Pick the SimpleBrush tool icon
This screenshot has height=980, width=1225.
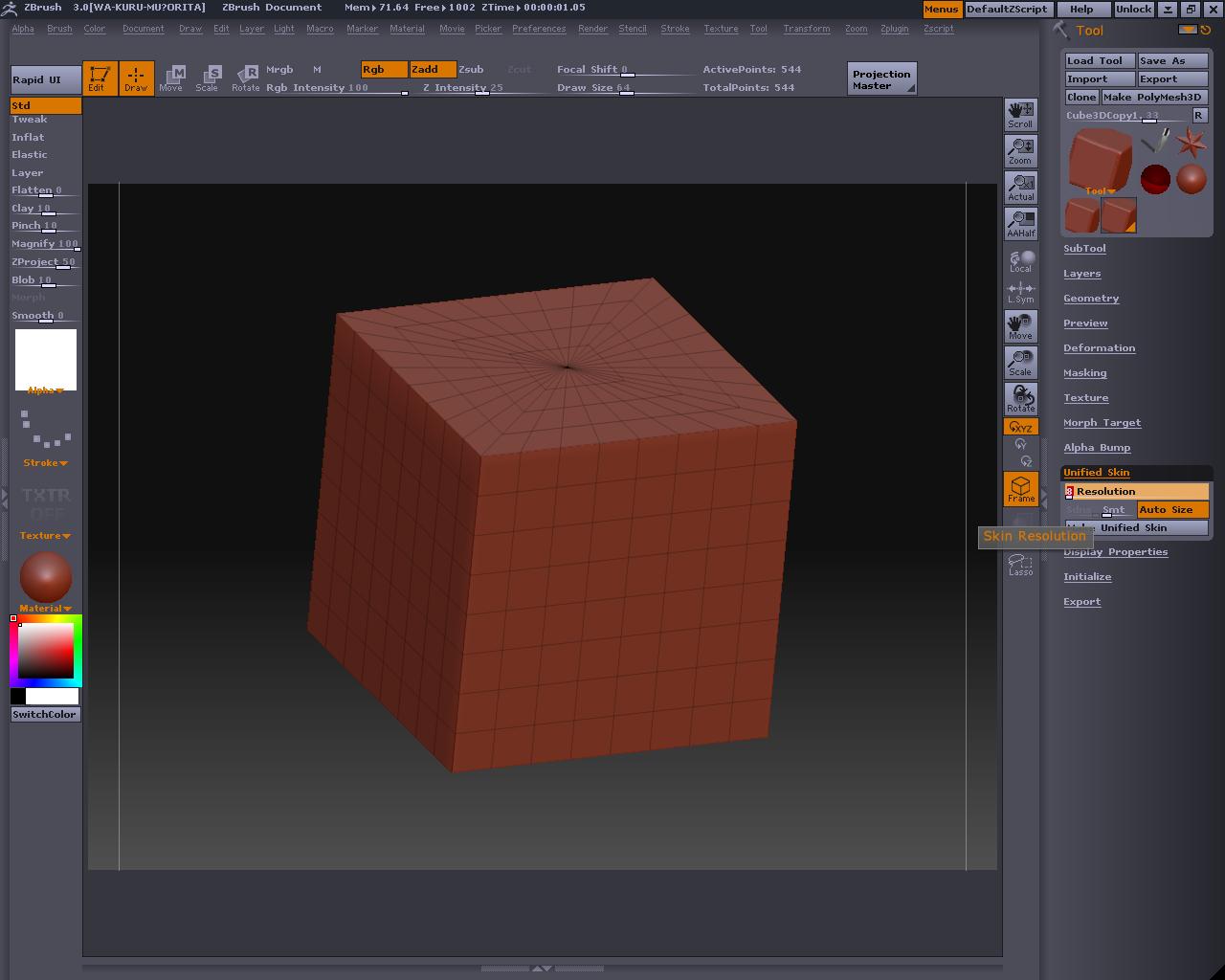1156,142
